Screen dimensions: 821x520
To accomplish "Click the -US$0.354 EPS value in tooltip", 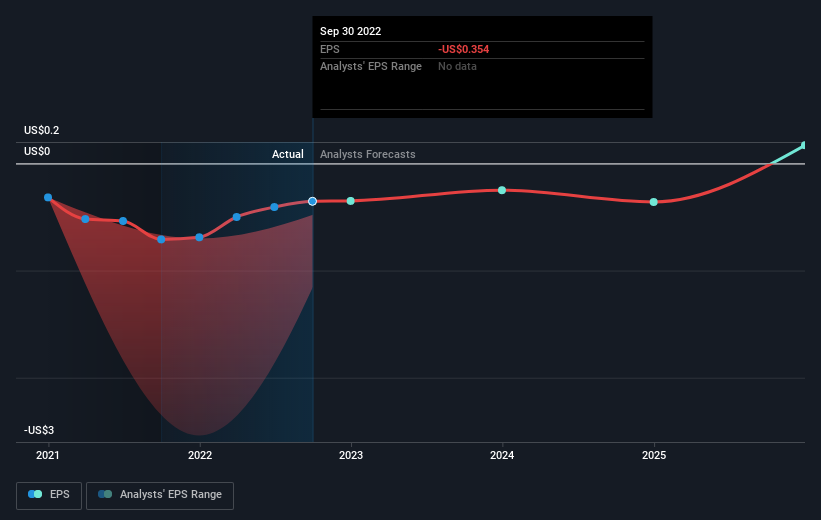I will pyautogui.click(x=463, y=49).
